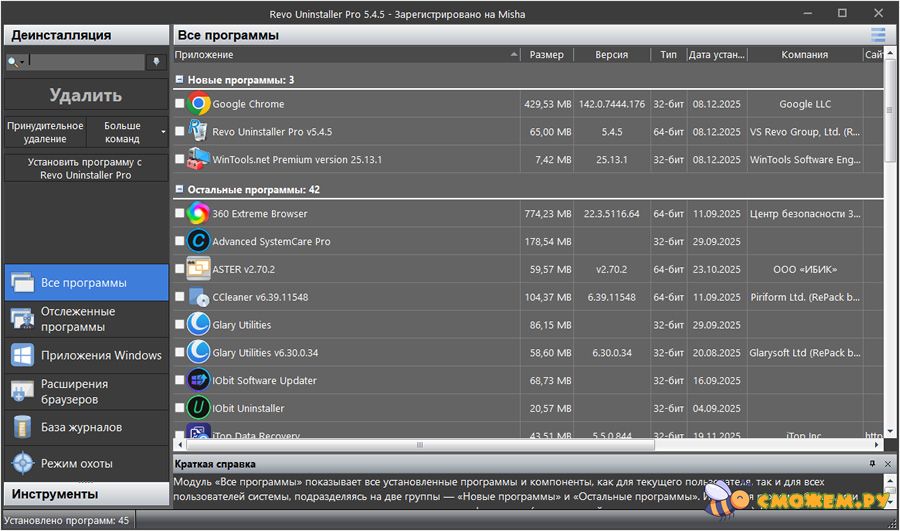900x531 pixels.
Task: Switch to Приложения Windows section
Action: point(85,356)
